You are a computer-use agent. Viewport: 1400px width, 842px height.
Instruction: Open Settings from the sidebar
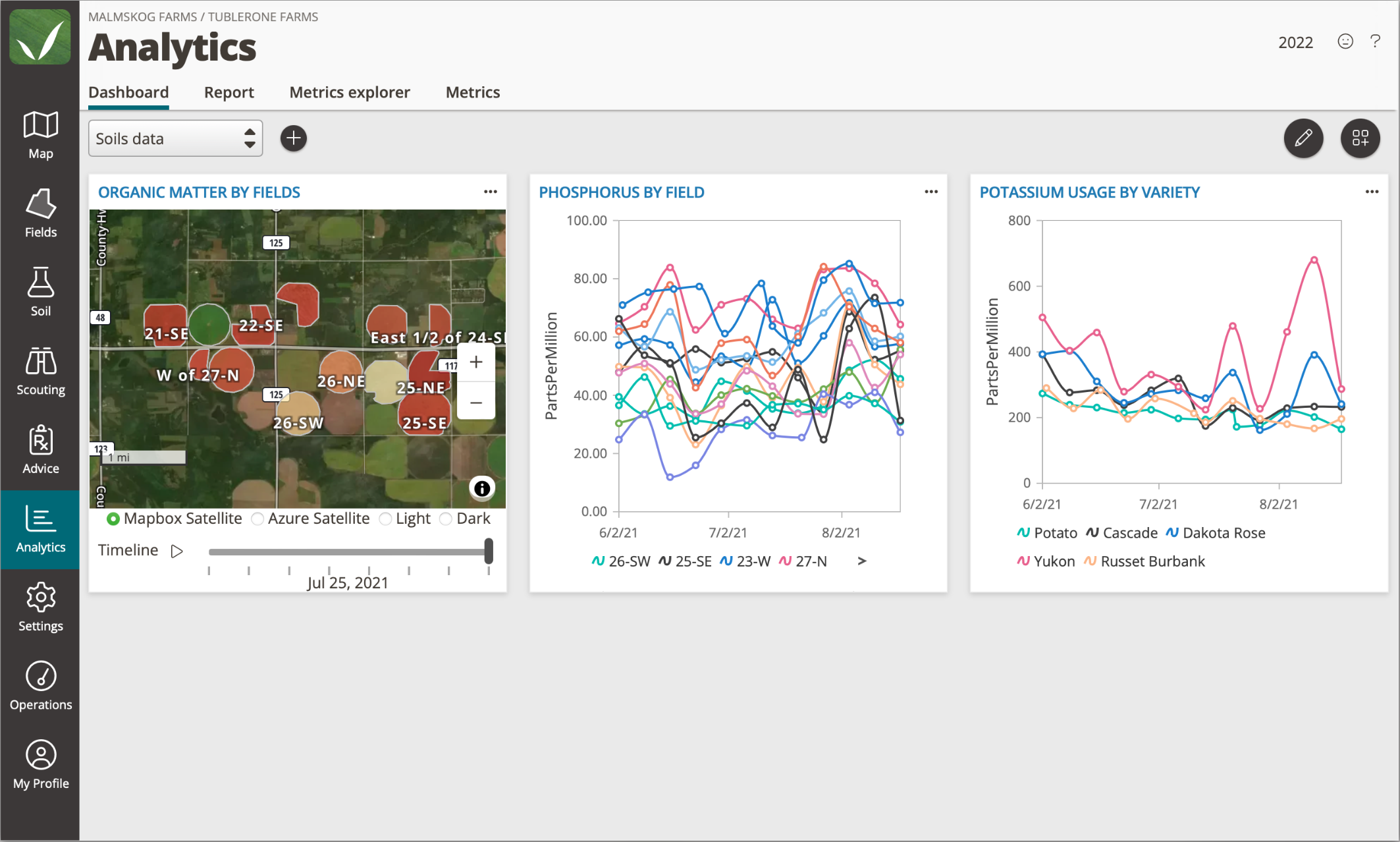click(x=40, y=607)
